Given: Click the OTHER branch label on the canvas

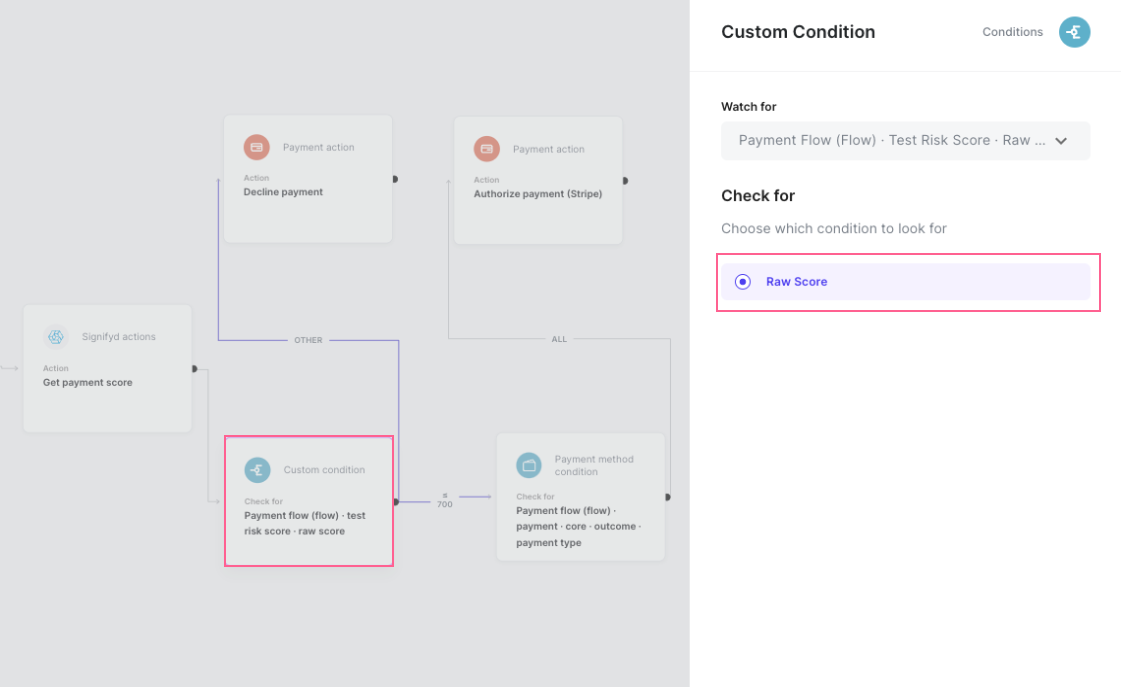Looking at the screenshot, I should click(308, 340).
